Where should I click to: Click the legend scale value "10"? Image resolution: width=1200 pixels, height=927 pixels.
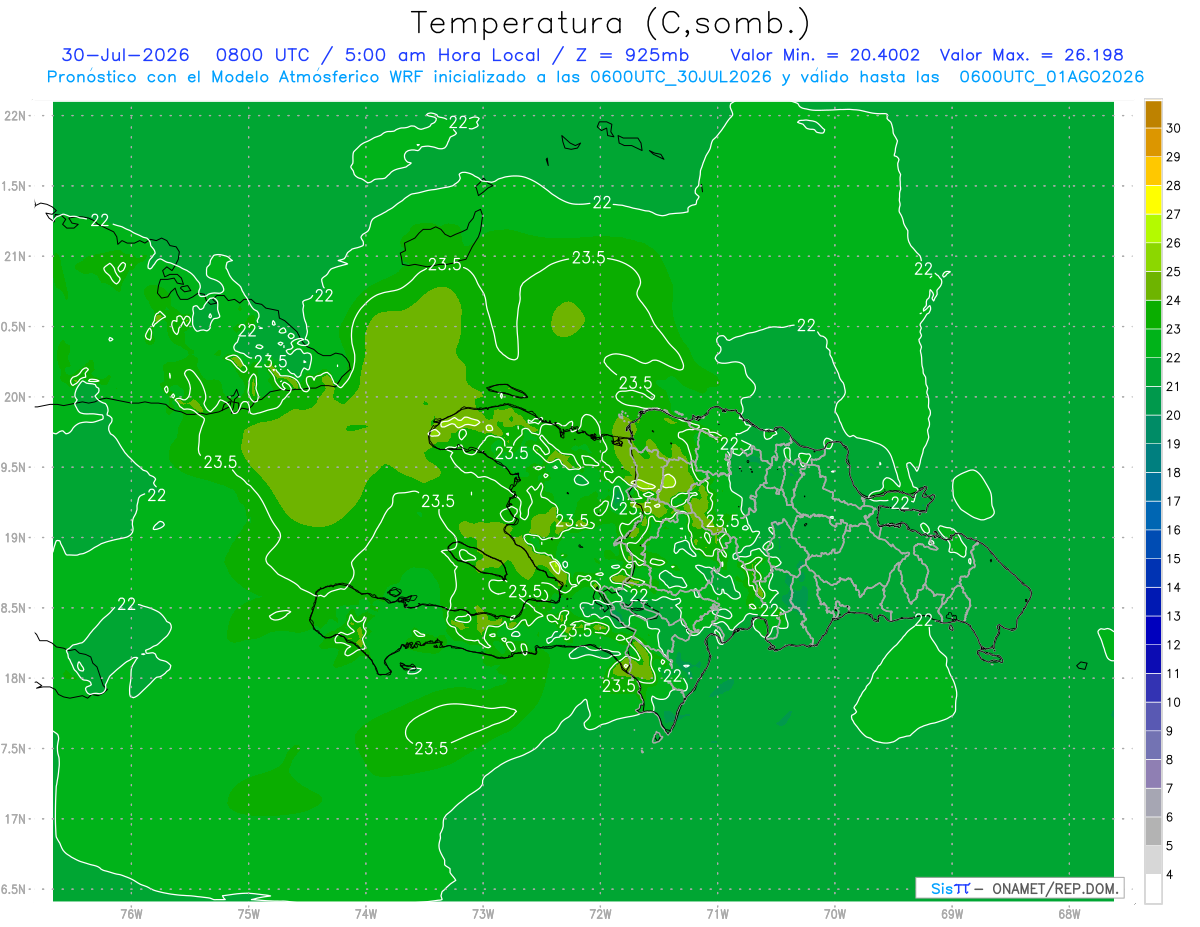(x=1174, y=703)
